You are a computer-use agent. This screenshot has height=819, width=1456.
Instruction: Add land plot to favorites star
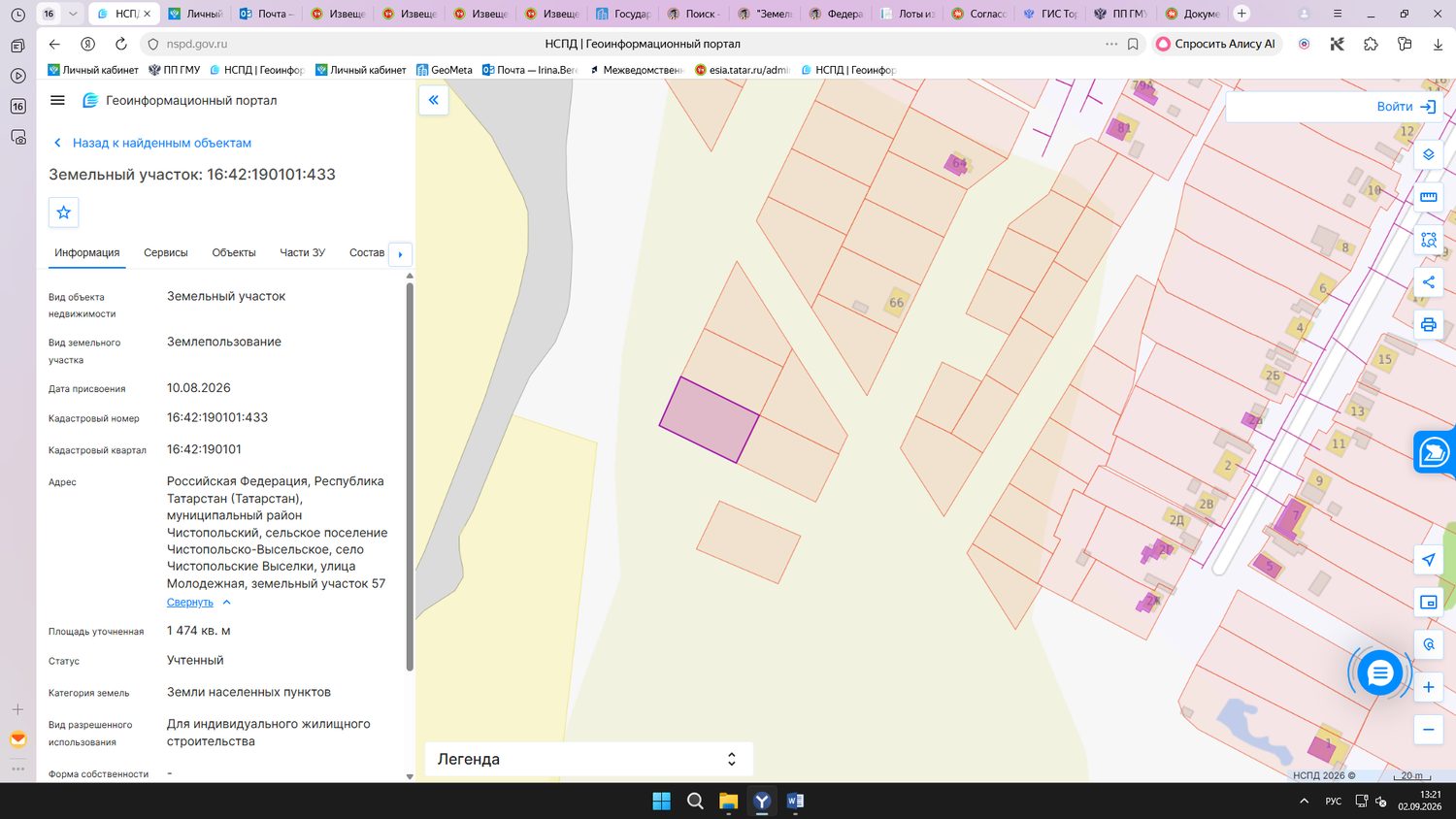click(x=64, y=213)
